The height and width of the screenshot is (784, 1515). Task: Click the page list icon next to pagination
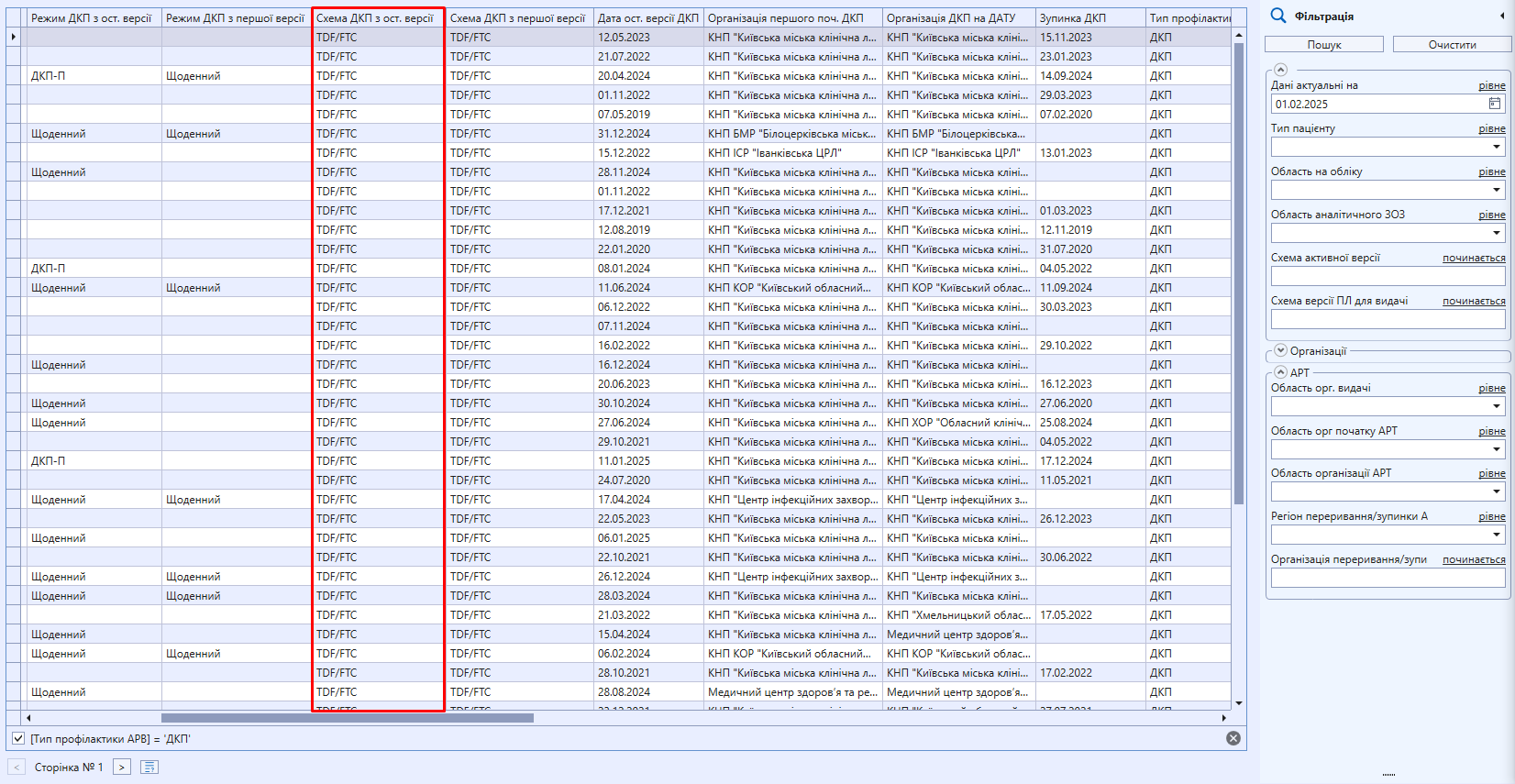[149, 767]
